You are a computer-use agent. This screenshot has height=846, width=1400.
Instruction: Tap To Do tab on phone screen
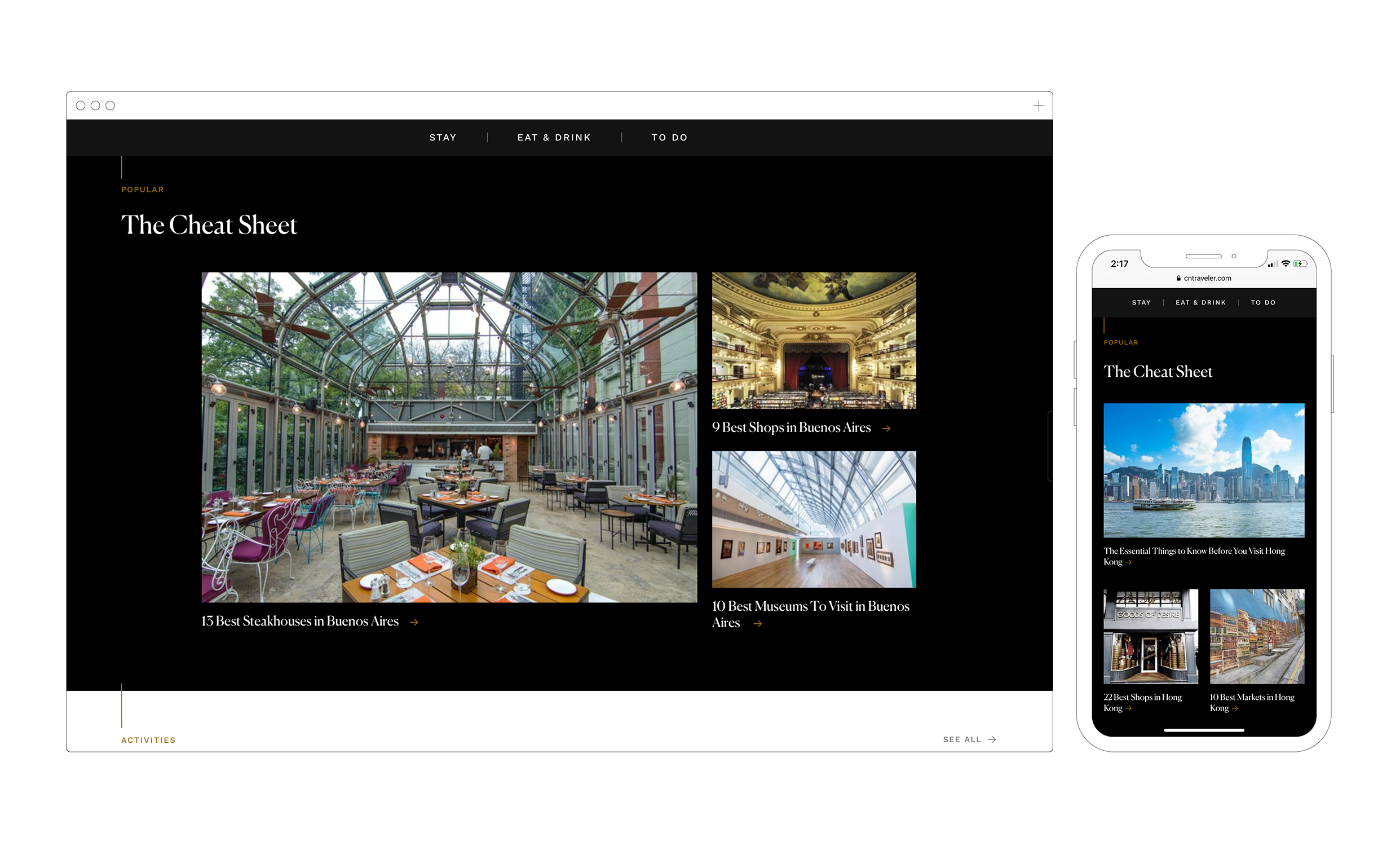click(x=1263, y=302)
